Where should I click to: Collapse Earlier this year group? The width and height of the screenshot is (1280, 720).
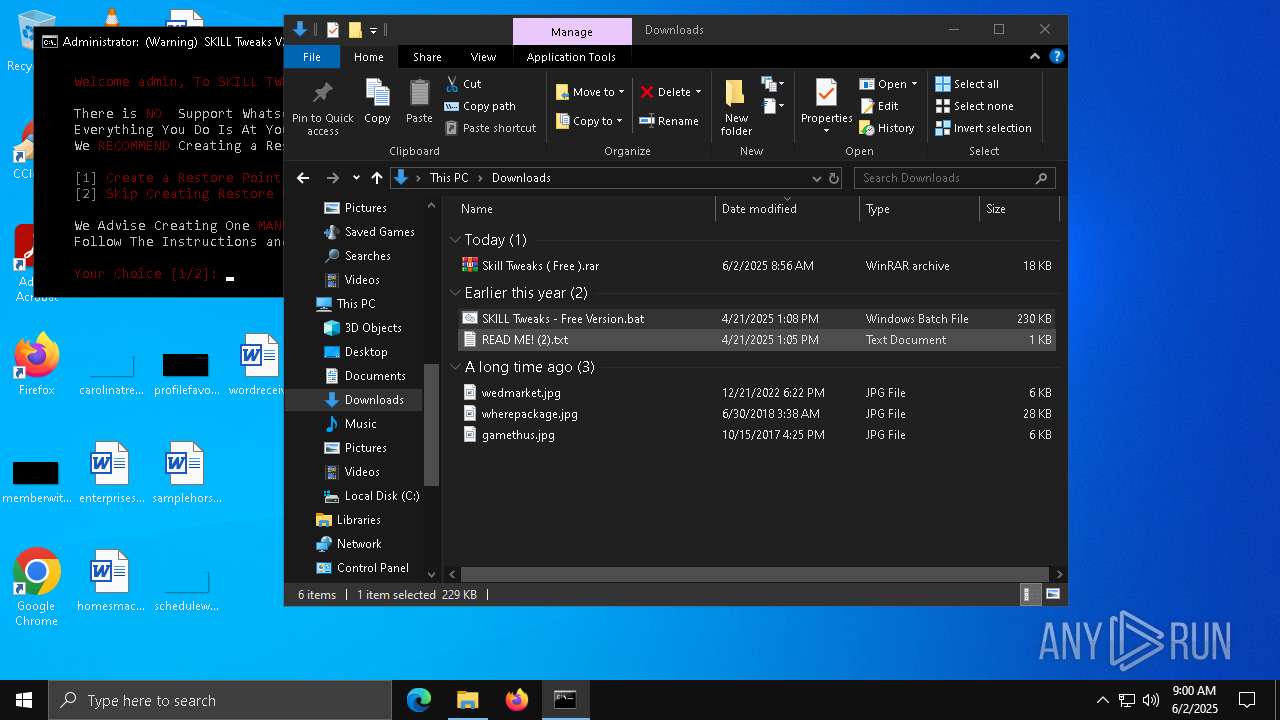point(455,293)
